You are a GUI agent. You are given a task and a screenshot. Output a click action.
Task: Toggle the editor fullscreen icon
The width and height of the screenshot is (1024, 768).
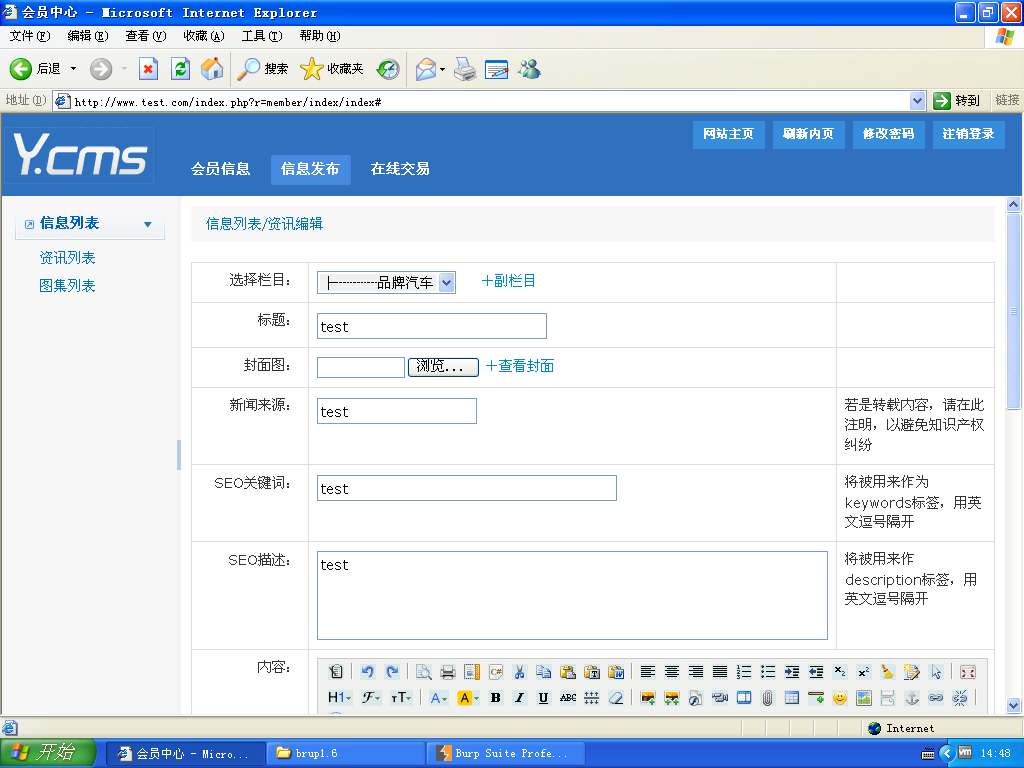pyautogui.click(x=968, y=671)
